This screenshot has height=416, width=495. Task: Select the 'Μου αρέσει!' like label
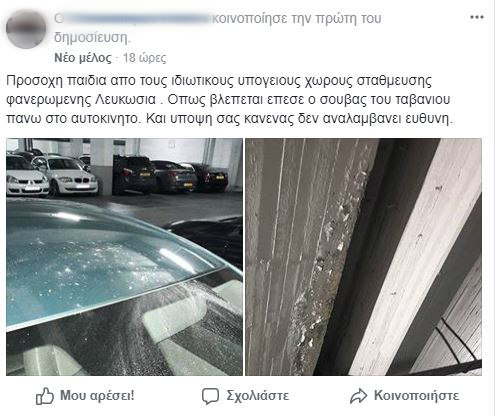point(97,396)
